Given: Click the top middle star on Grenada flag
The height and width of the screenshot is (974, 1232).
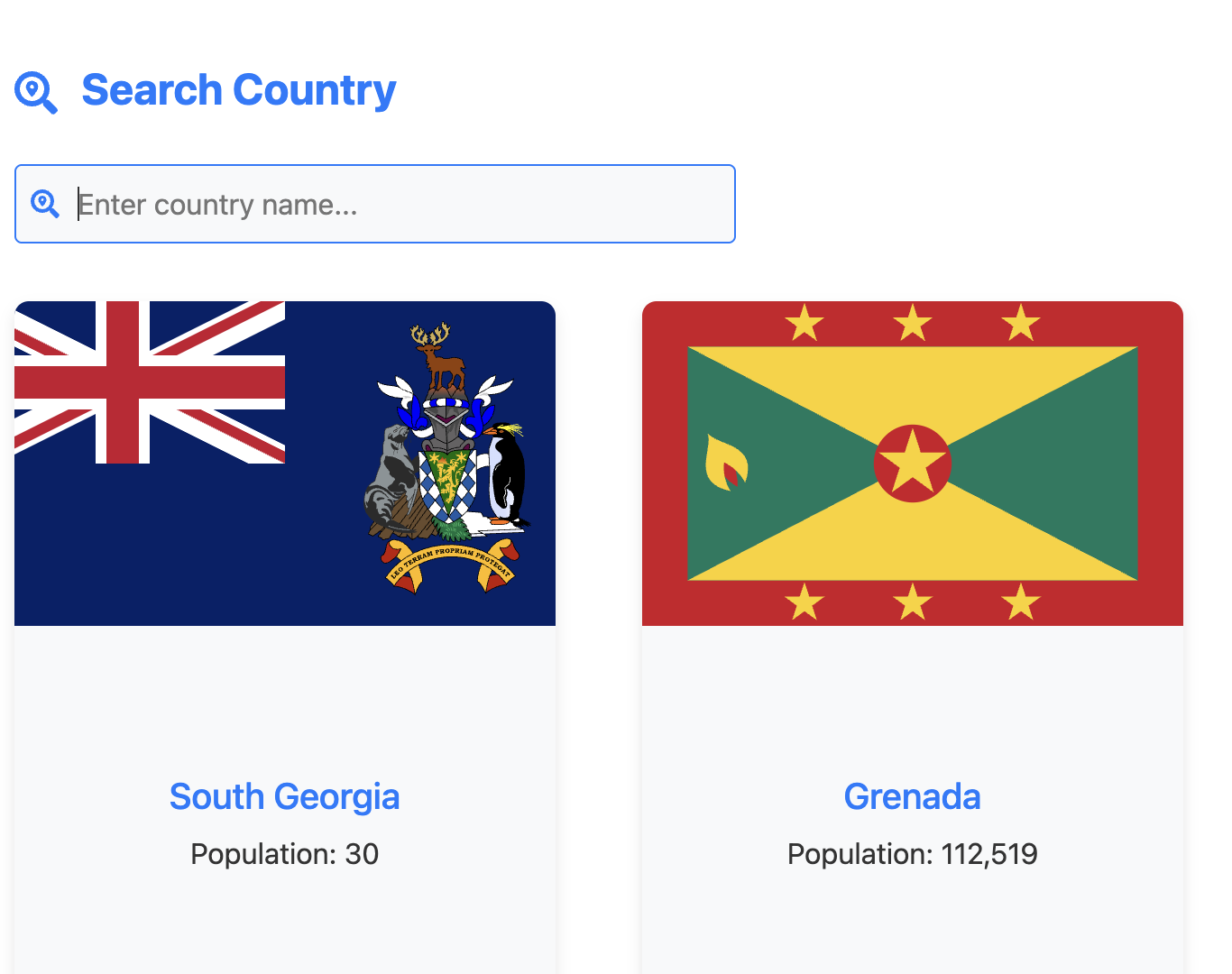Looking at the screenshot, I should [x=912, y=322].
